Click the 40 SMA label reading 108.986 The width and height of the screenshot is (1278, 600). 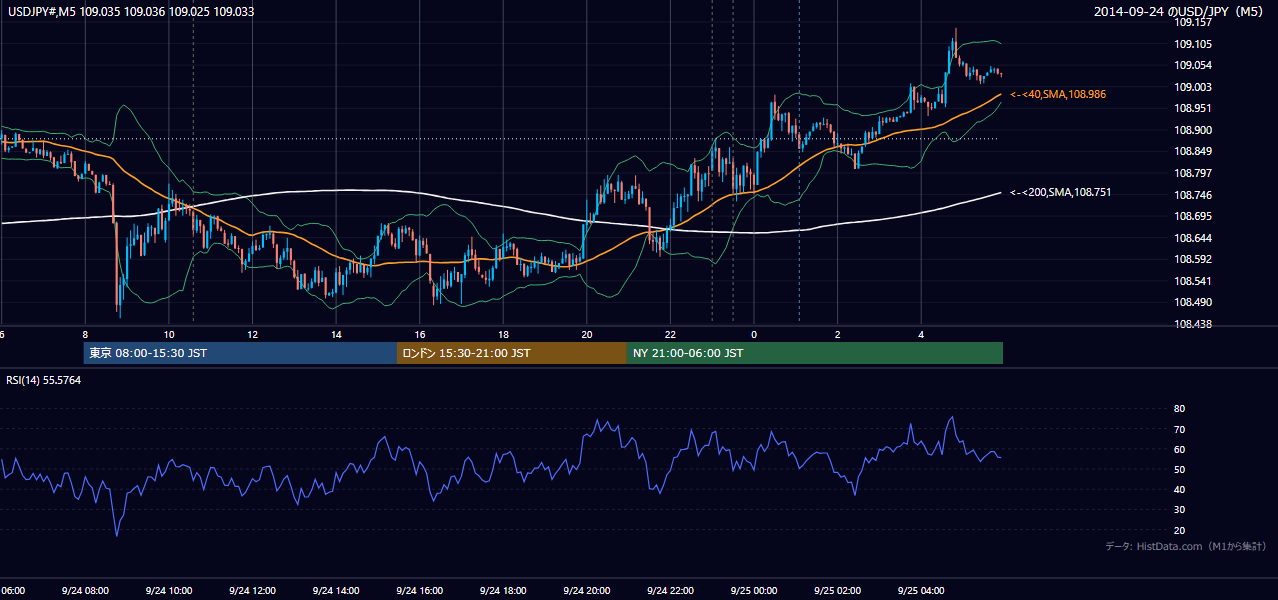coord(1058,94)
